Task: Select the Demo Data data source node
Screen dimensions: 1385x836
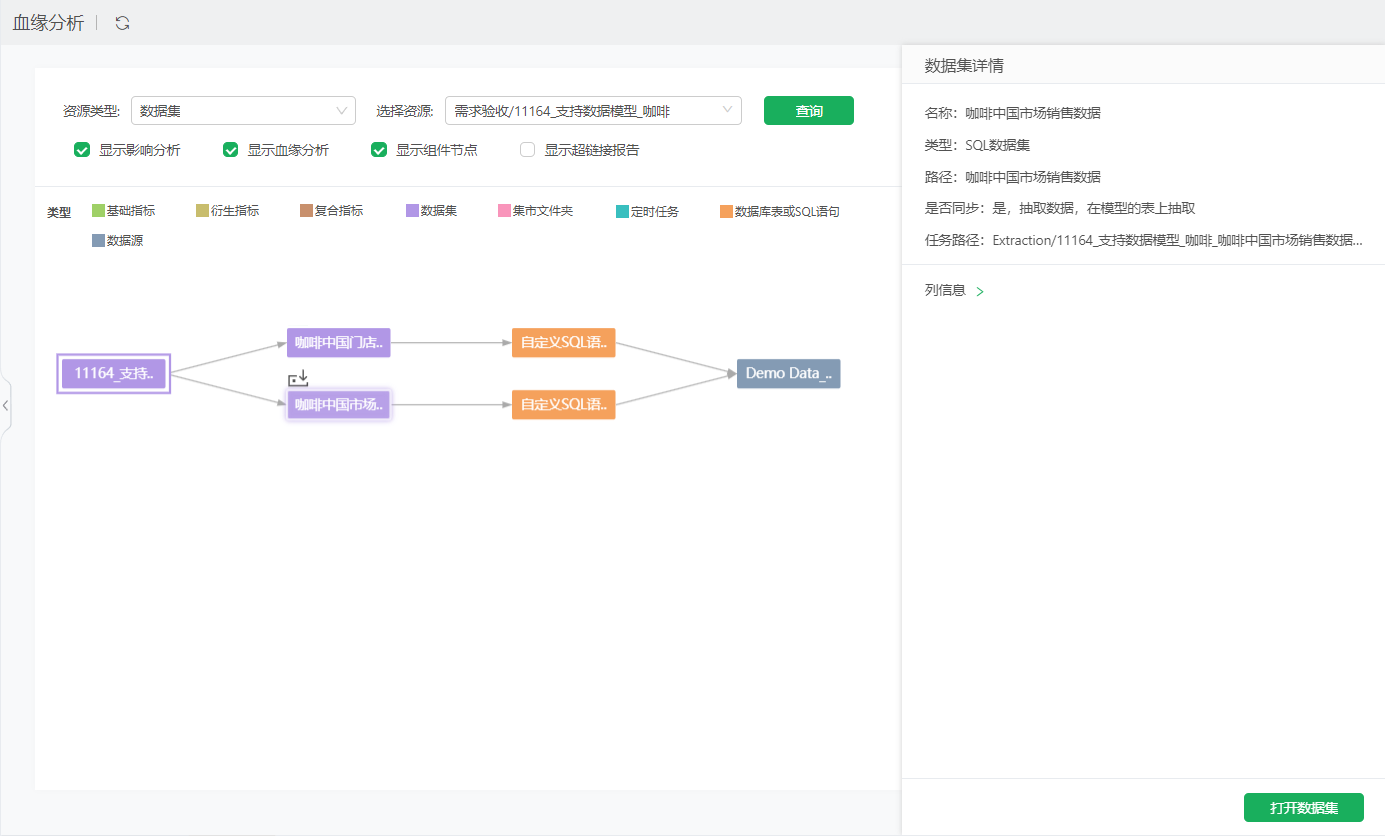Action: tap(788, 374)
